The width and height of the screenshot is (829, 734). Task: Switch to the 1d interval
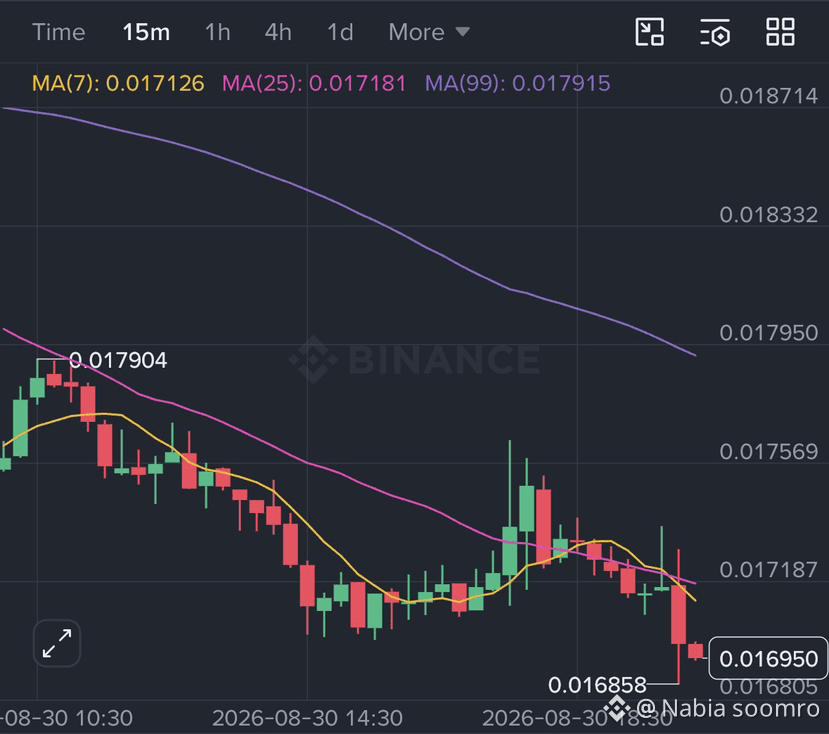click(x=340, y=32)
